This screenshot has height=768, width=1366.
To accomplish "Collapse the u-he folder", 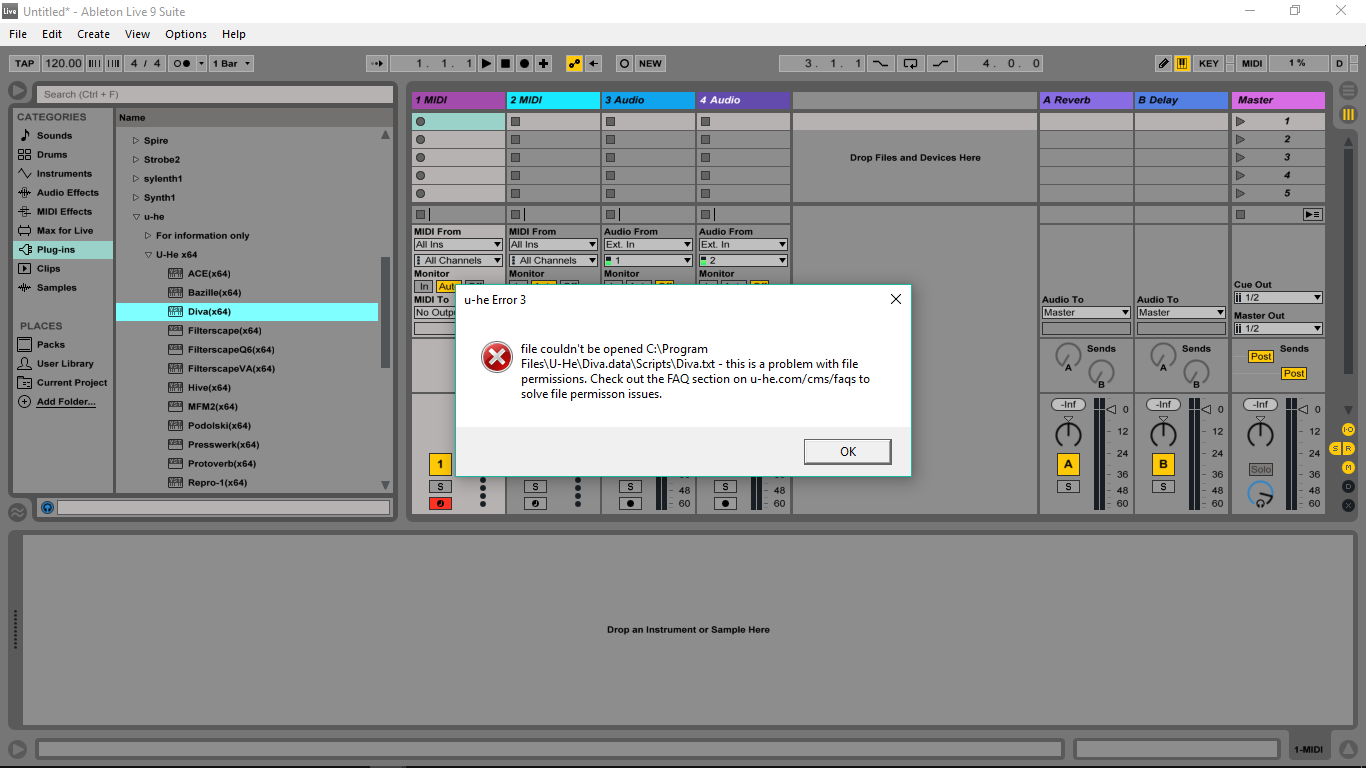I will pos(136,217).
